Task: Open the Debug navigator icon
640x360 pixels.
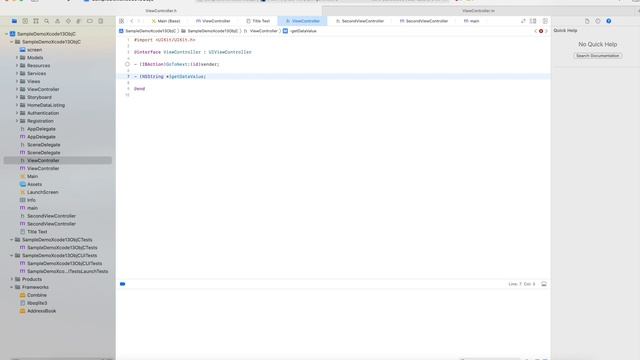Action: coord(79,21)
